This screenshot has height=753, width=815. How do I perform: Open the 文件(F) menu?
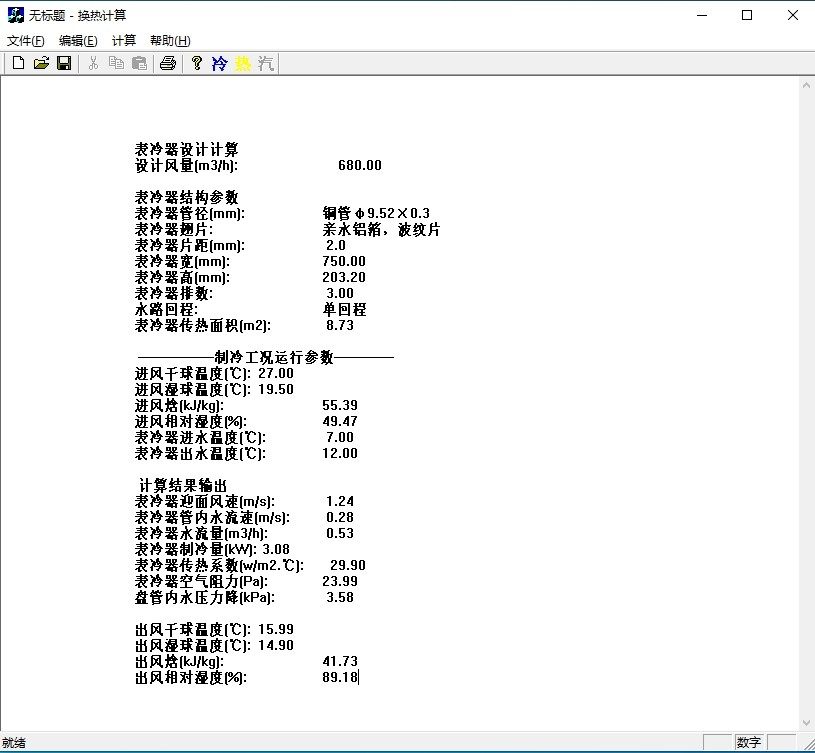(25, 41)
